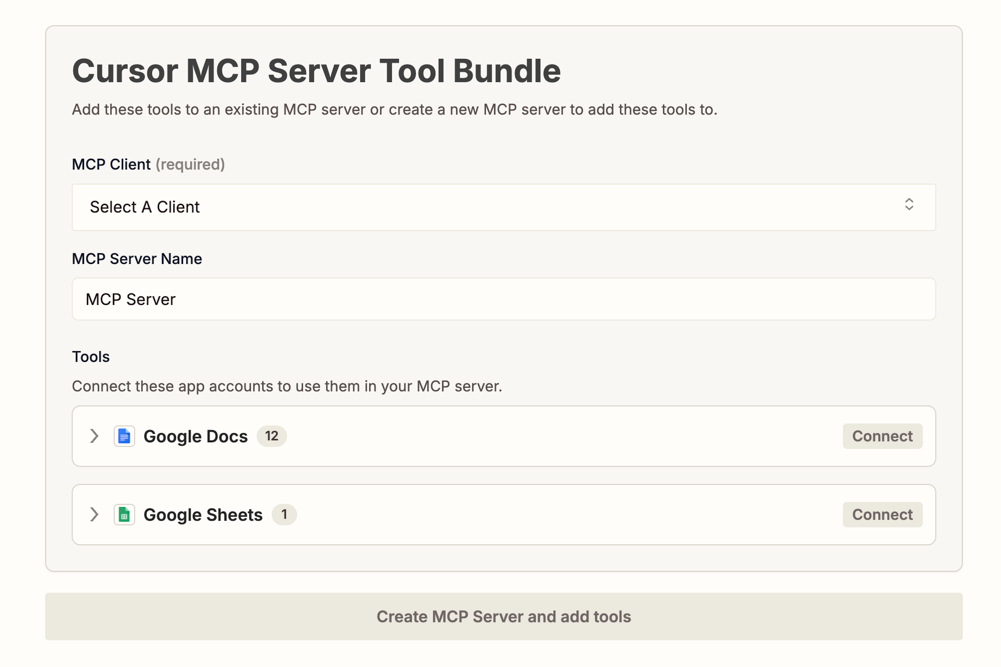Click the MCP Server Name label
This screenshot has height=667, width=1001.
pyautogui.click(x=137, y=259)
